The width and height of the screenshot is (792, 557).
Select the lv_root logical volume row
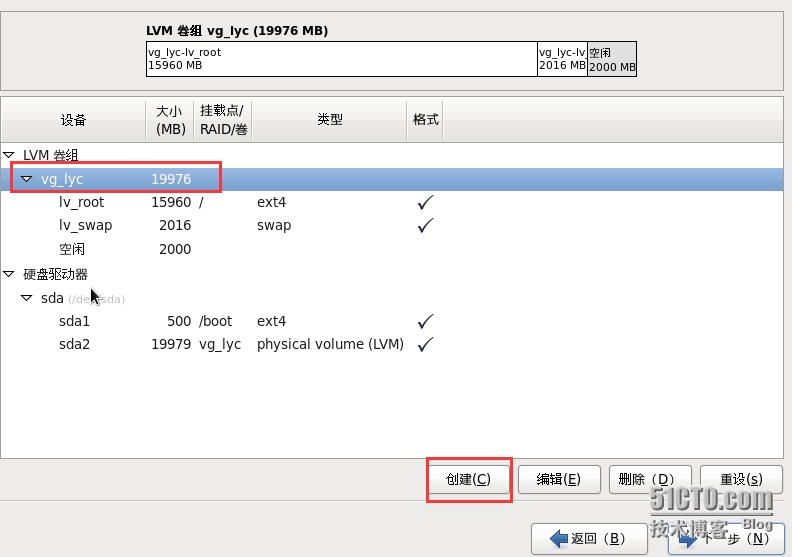[392, 202]
